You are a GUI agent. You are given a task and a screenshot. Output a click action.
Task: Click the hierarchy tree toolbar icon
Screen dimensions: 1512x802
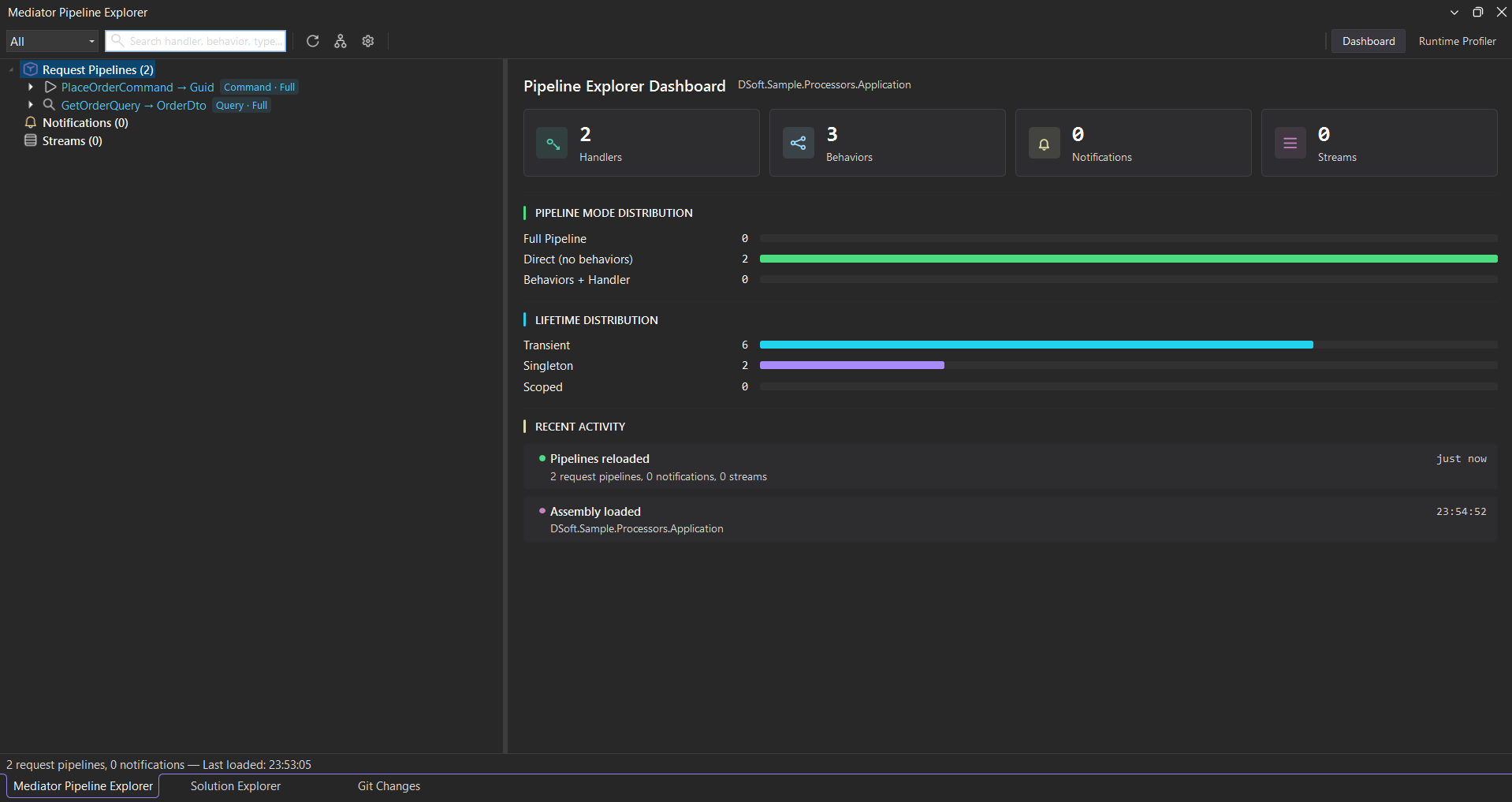click(341, 41)
